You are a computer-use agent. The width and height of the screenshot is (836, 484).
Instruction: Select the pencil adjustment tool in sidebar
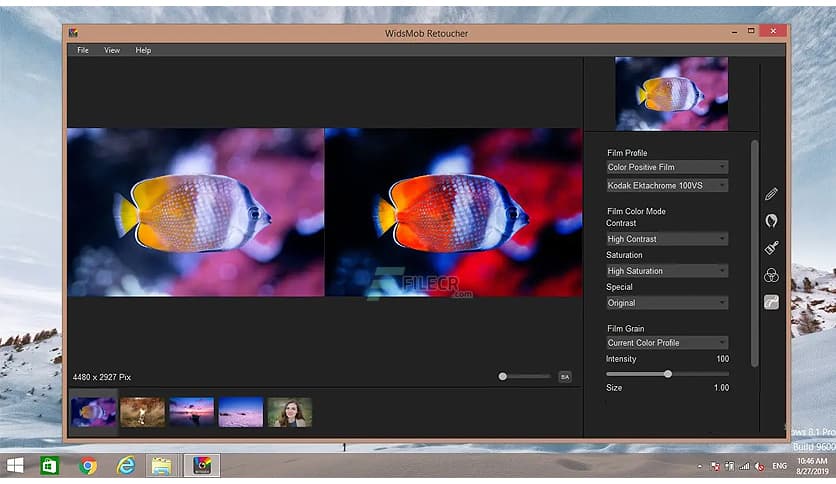pos(771,194)
